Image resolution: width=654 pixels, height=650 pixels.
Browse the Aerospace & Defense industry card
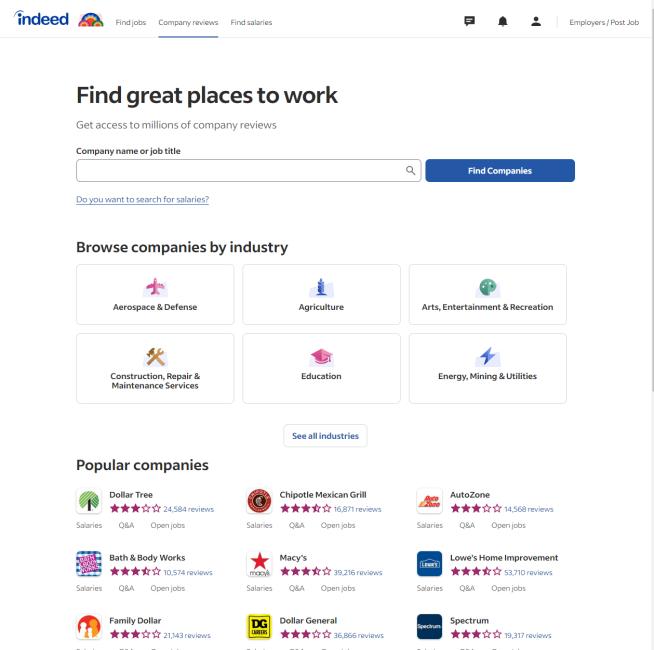[x=155, y=295]
